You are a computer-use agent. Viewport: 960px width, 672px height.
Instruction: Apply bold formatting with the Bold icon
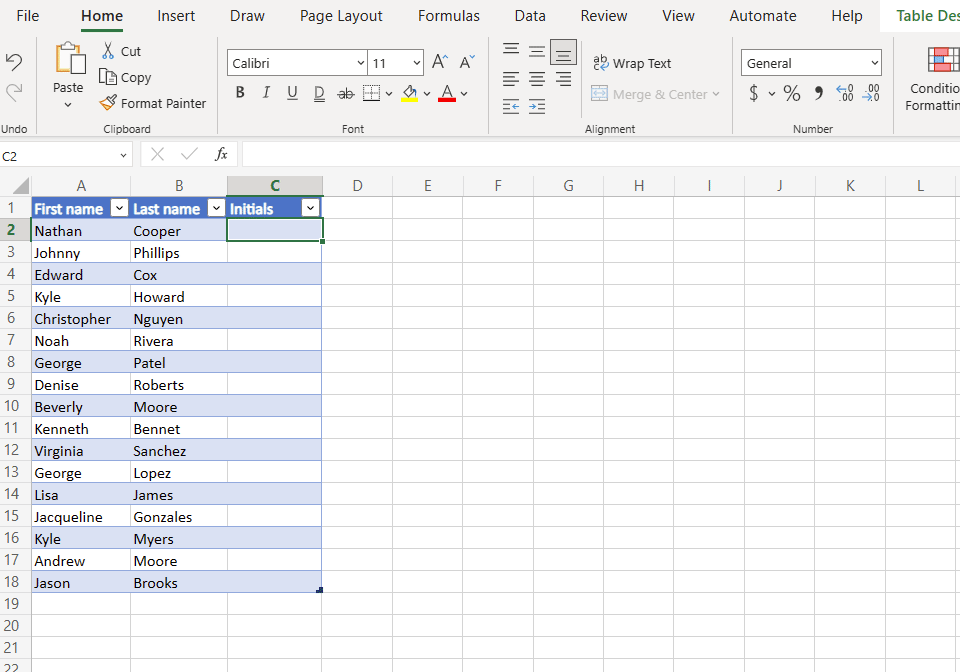240,92
